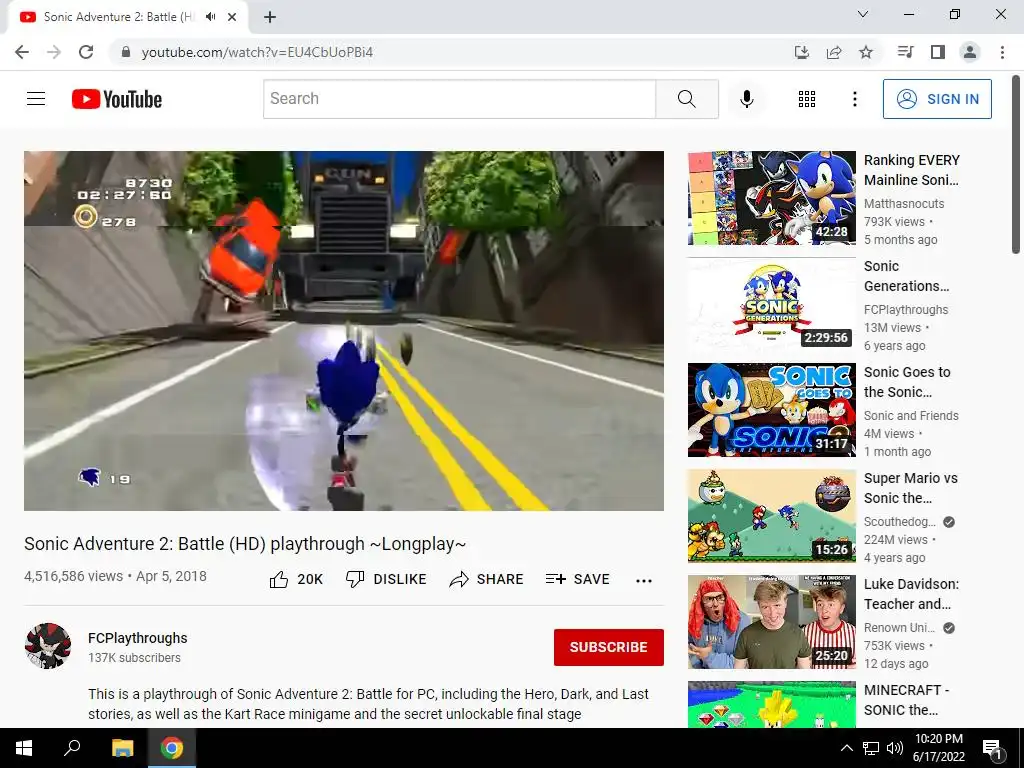
Task: Go forward in browser history
Action: (54, 52)
